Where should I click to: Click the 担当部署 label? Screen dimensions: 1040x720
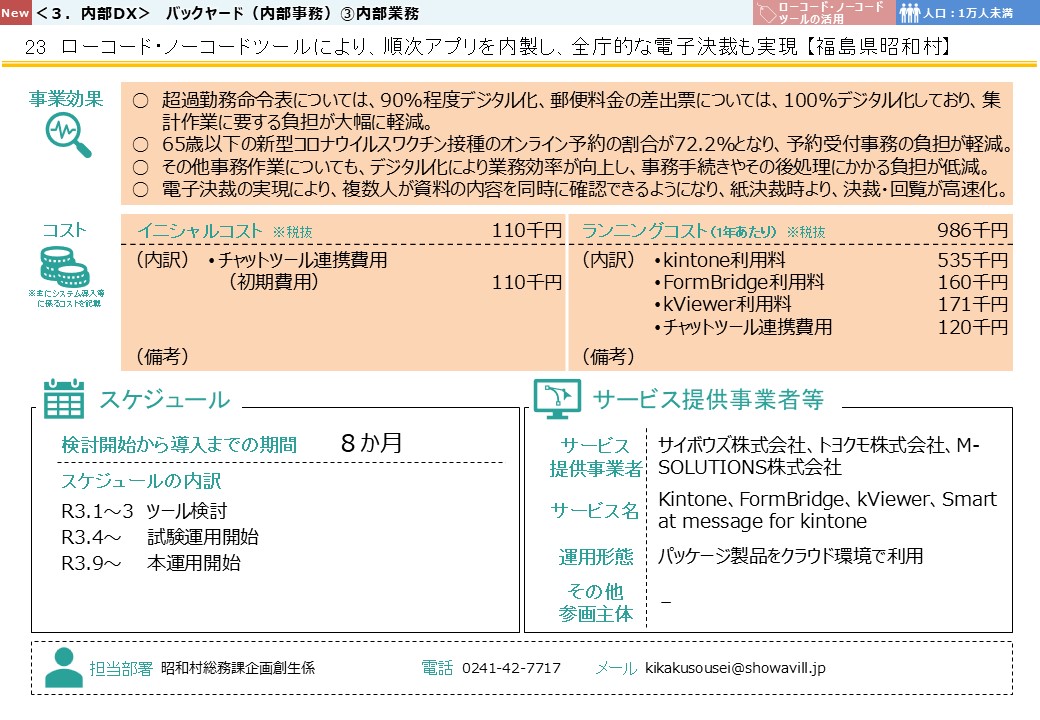tap(121, 668)
